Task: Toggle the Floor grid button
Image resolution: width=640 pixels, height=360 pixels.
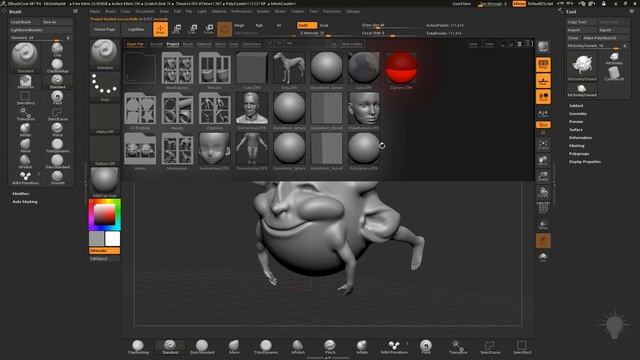Action: pos(543,81)
